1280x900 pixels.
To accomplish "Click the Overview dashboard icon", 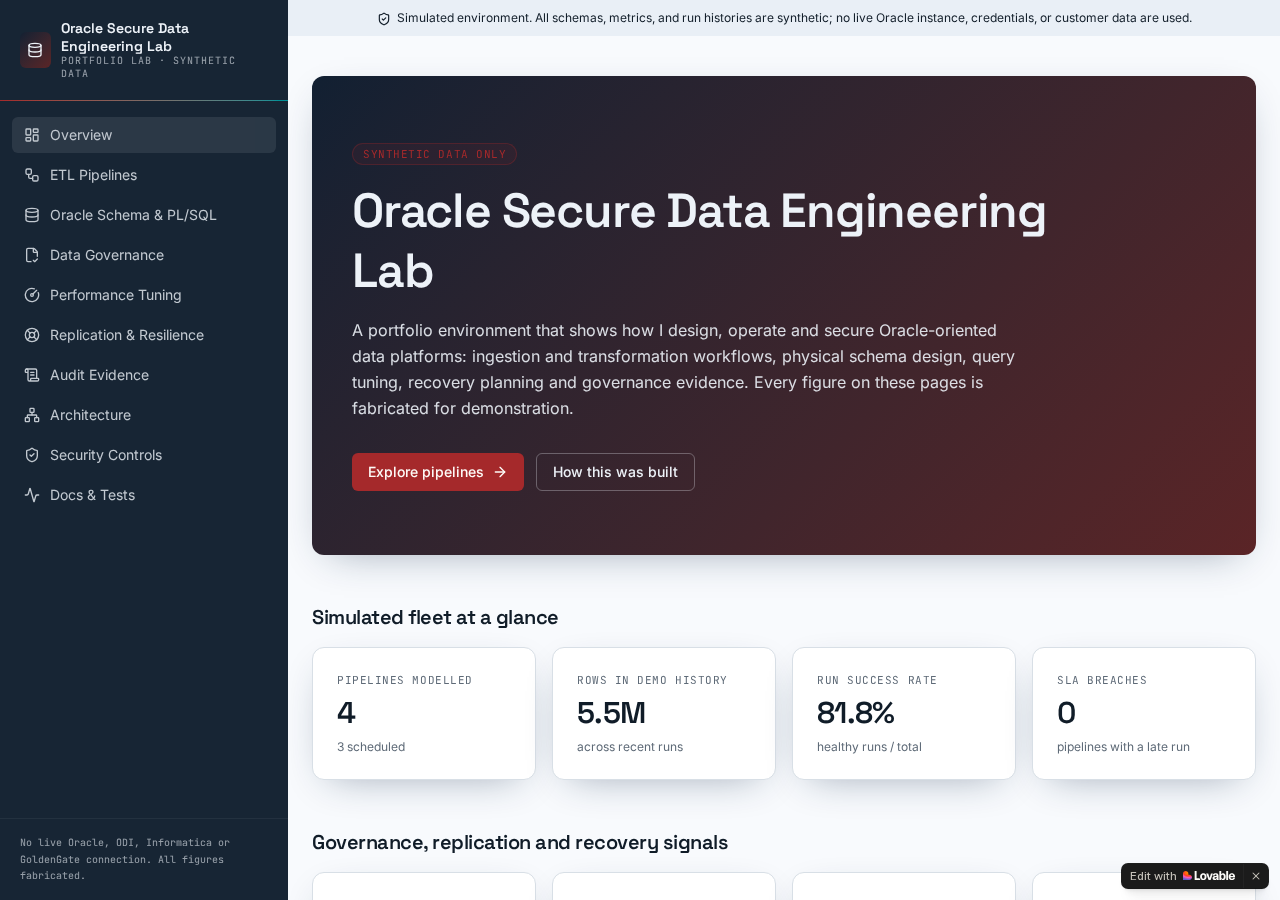I will [x=32, y=135].
